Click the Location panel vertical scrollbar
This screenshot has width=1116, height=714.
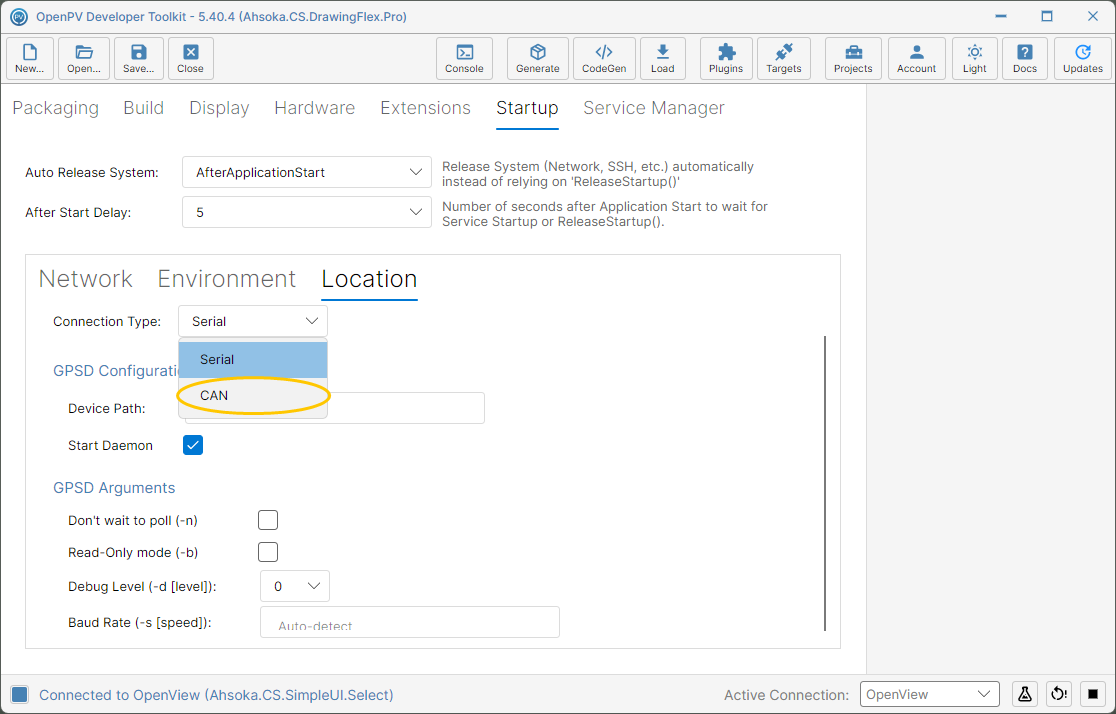(825, 483)
